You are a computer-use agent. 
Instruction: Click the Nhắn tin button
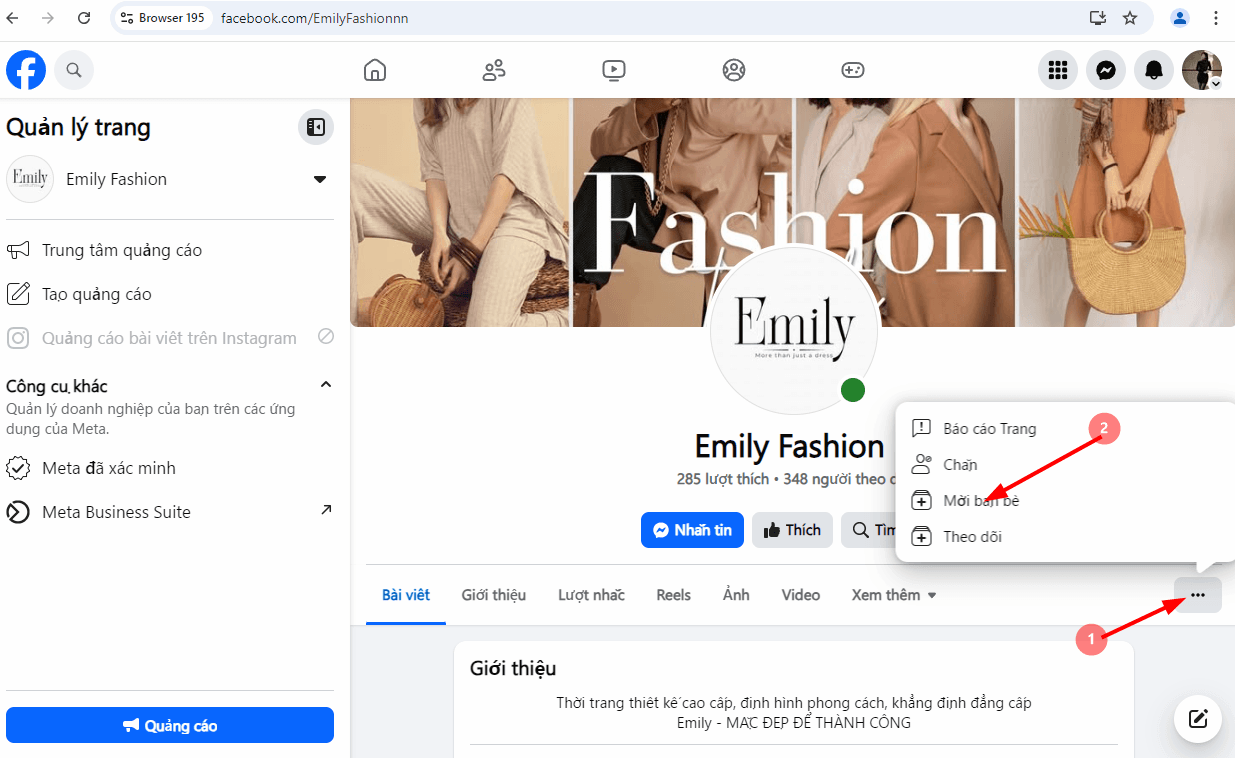pos(692,530)
